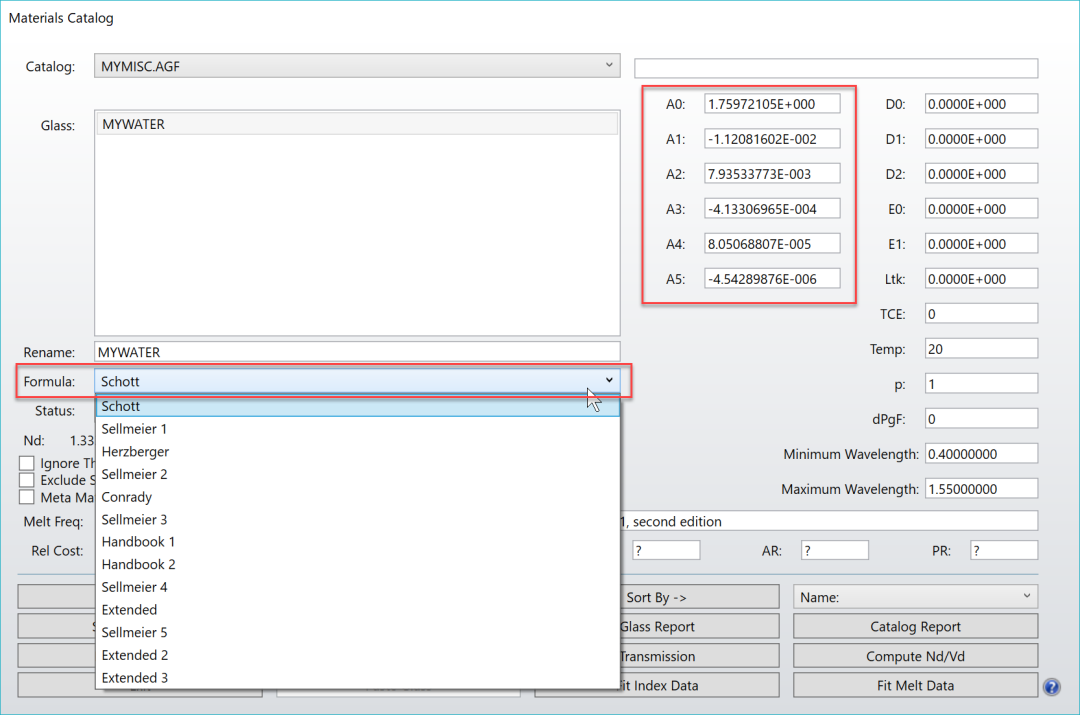The height and width of the screenshot is (715, 1080).
Task: Click the TCE input field
Action: (x=982, y=314)
